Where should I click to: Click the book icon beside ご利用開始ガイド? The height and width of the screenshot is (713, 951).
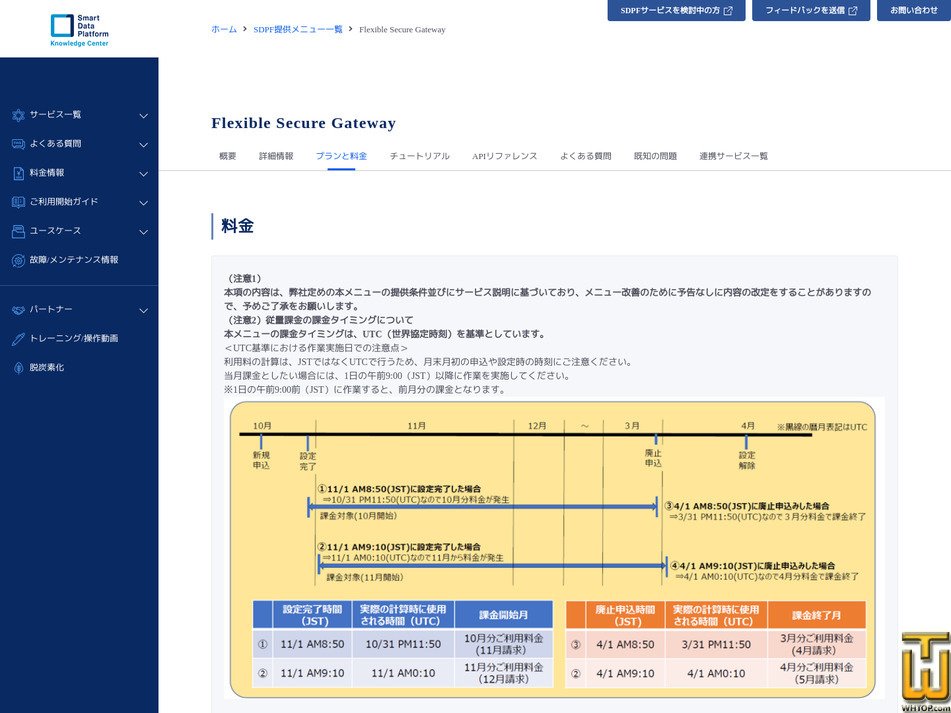pyautogui.click(x=18, y=203)
